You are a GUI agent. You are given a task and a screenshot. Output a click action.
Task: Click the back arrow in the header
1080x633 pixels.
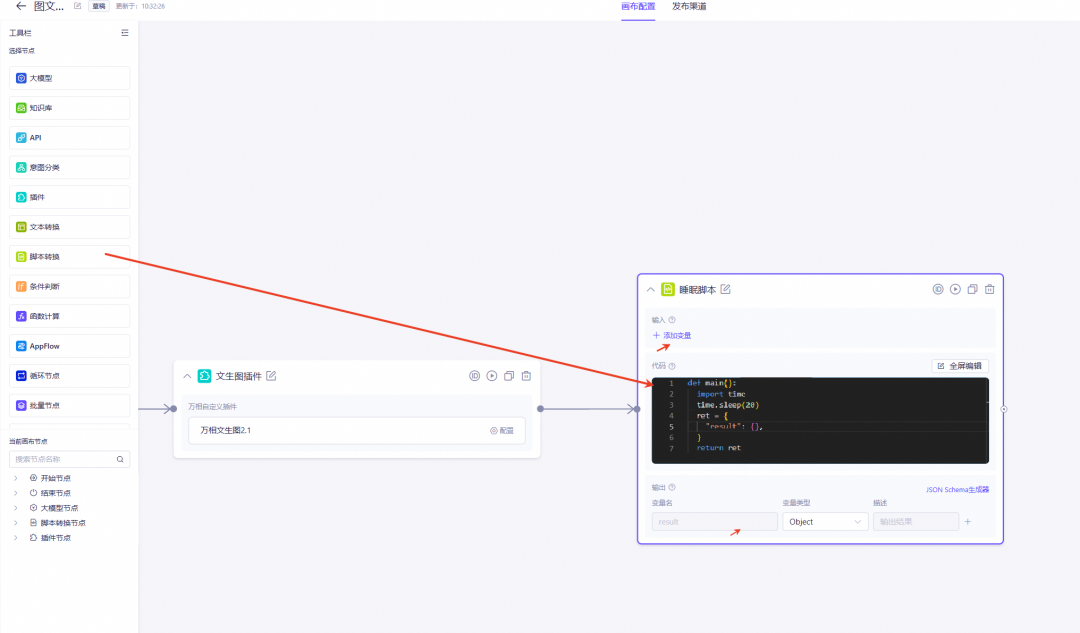point(21,6)
